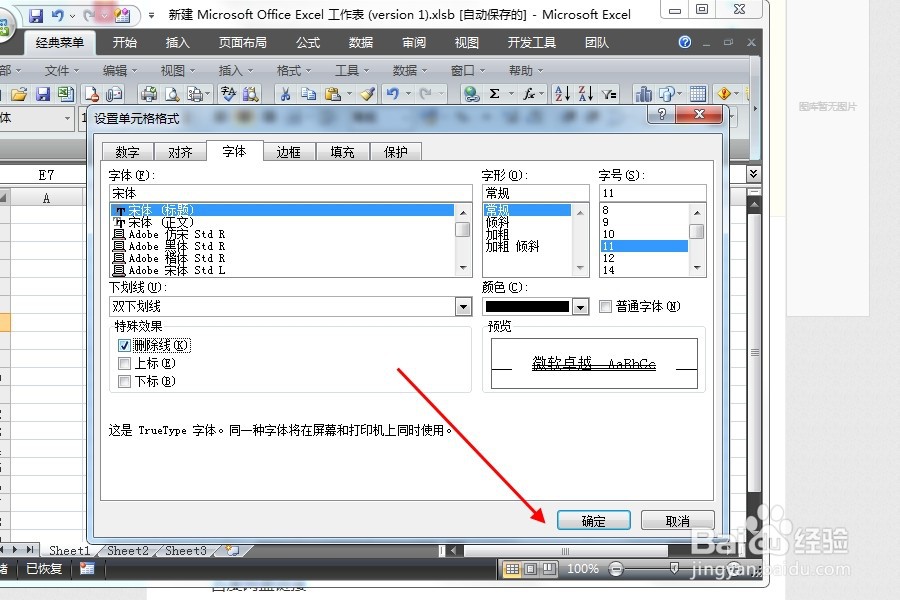Switch to Normal view in the status bar
The height and width of the screenshot is (600, 900).
point(512,569)
